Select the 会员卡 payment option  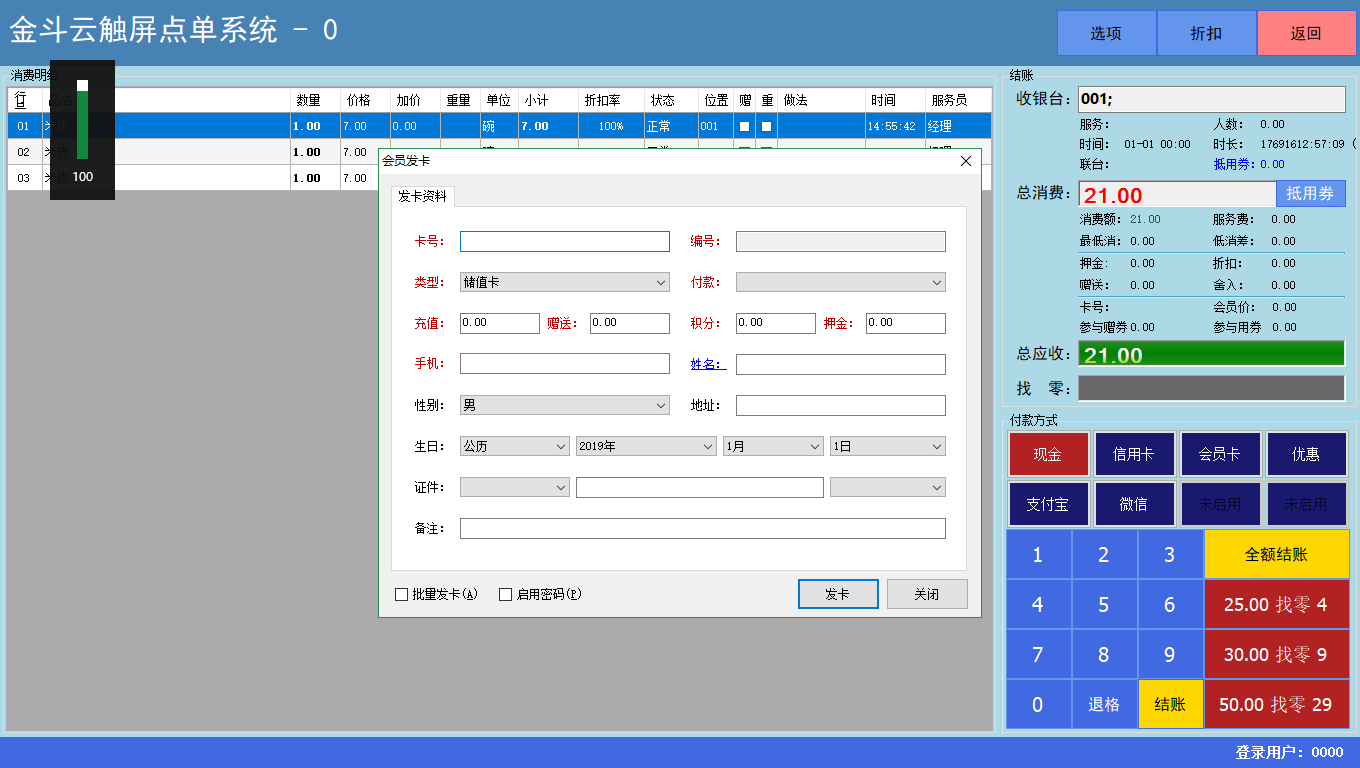[x=1220, y=453]
